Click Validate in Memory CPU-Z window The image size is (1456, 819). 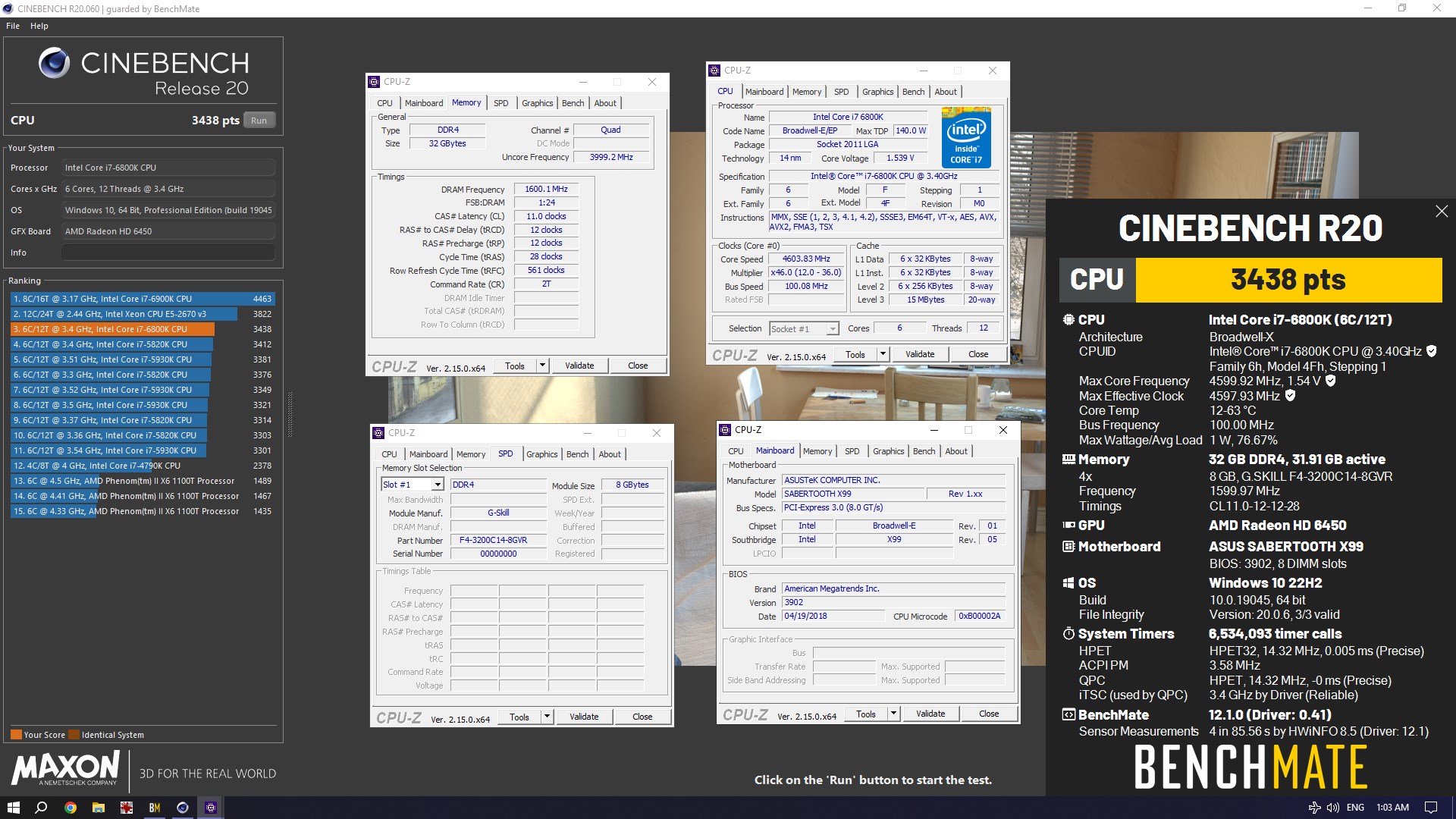579,366
